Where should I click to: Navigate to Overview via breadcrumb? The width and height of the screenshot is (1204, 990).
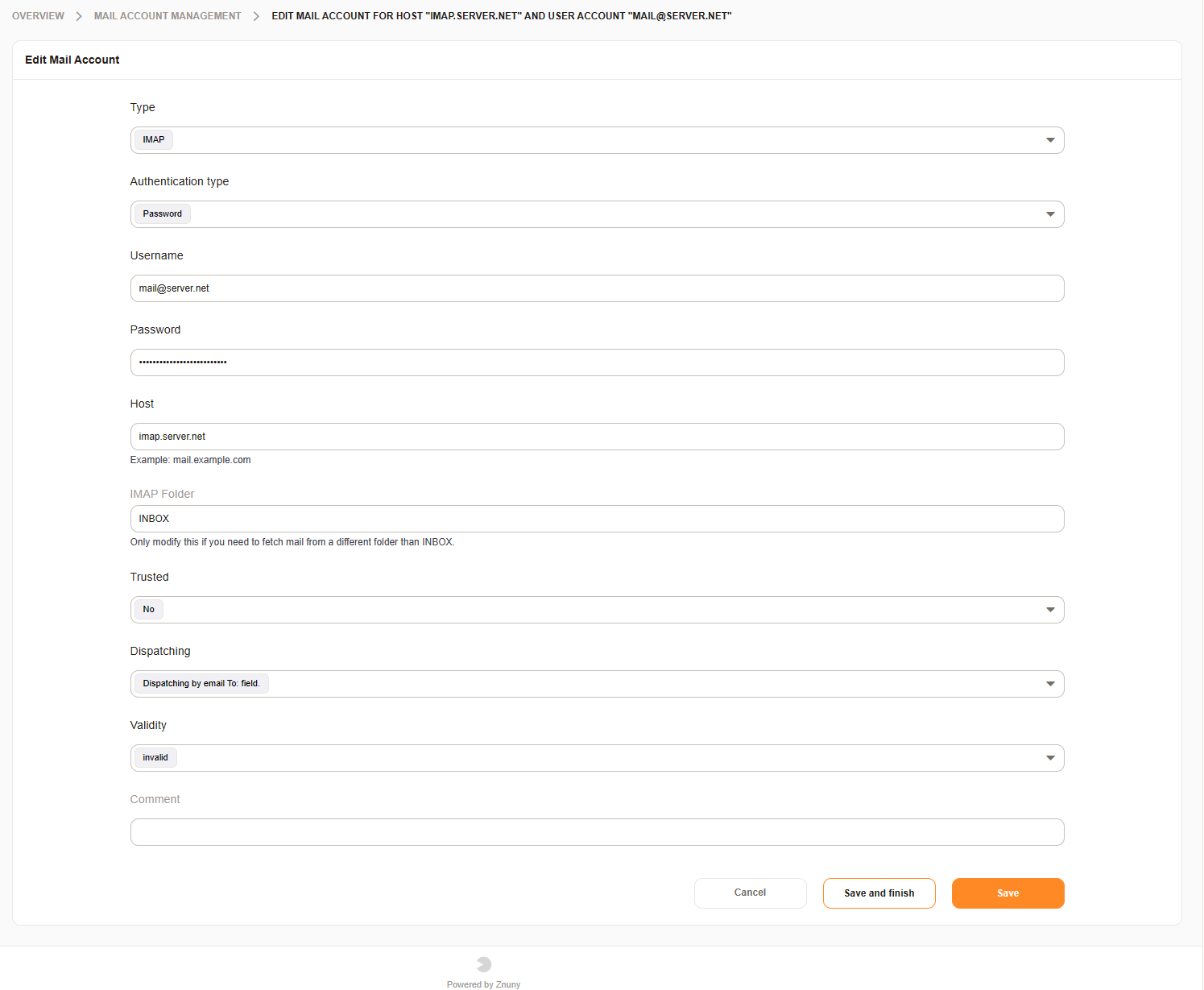click(x=38, y=15)
